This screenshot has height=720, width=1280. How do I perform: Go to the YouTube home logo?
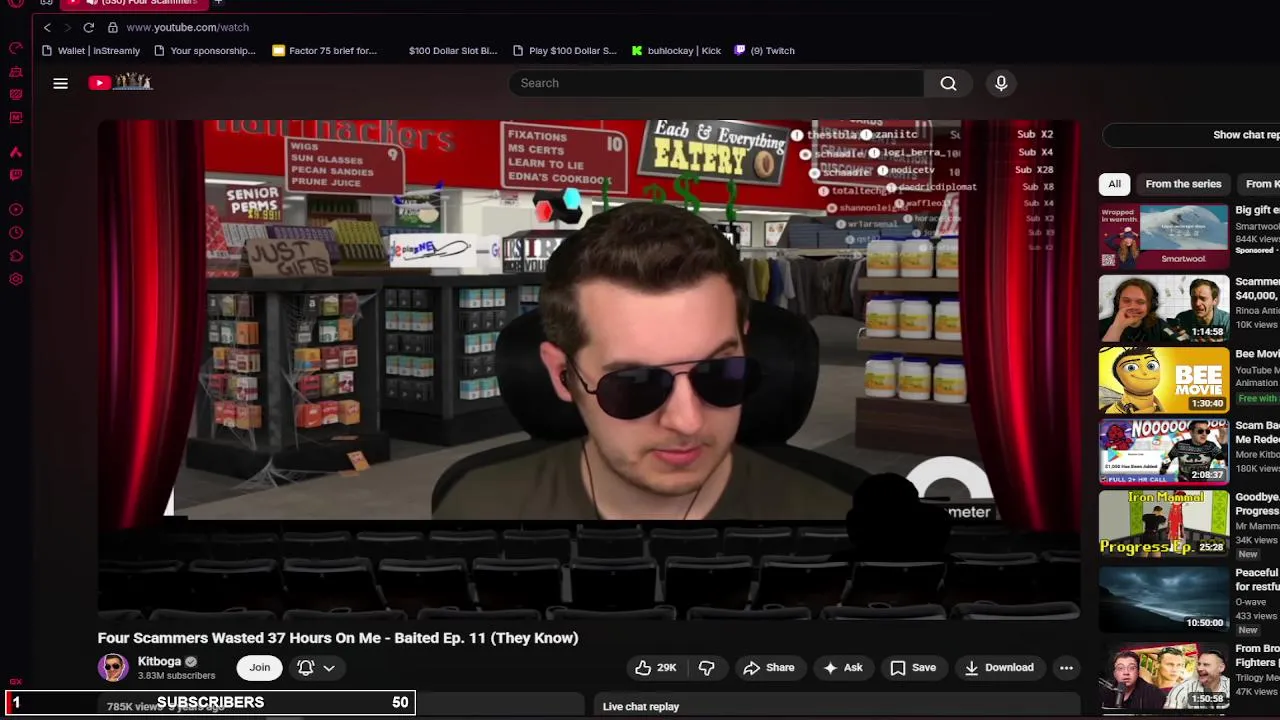coord(120,82)
